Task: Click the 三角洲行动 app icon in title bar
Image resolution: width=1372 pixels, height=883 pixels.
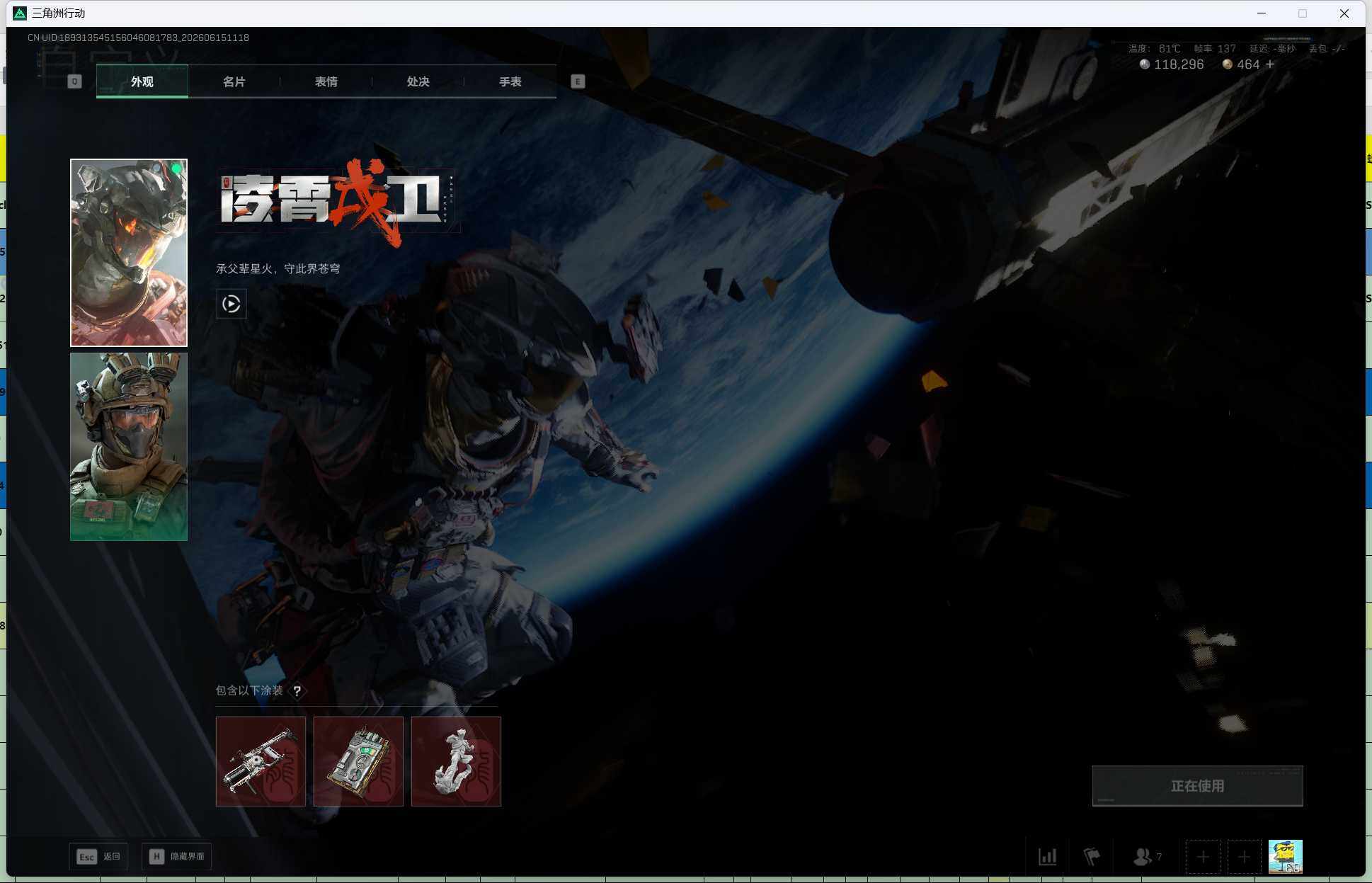Action: click(20, 13)
